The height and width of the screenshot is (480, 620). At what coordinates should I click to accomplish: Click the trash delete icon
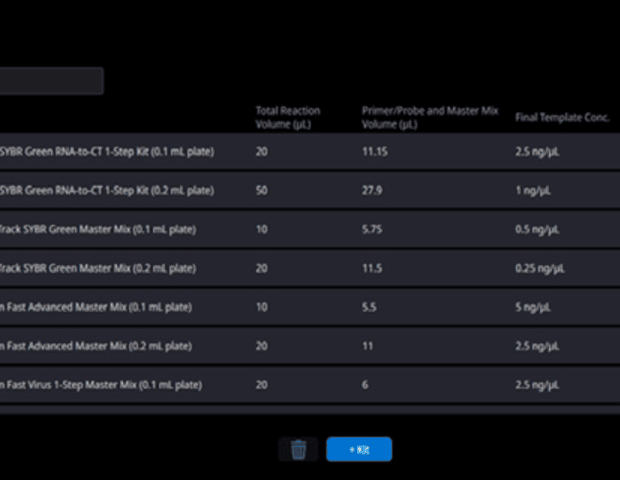(299, 450)
